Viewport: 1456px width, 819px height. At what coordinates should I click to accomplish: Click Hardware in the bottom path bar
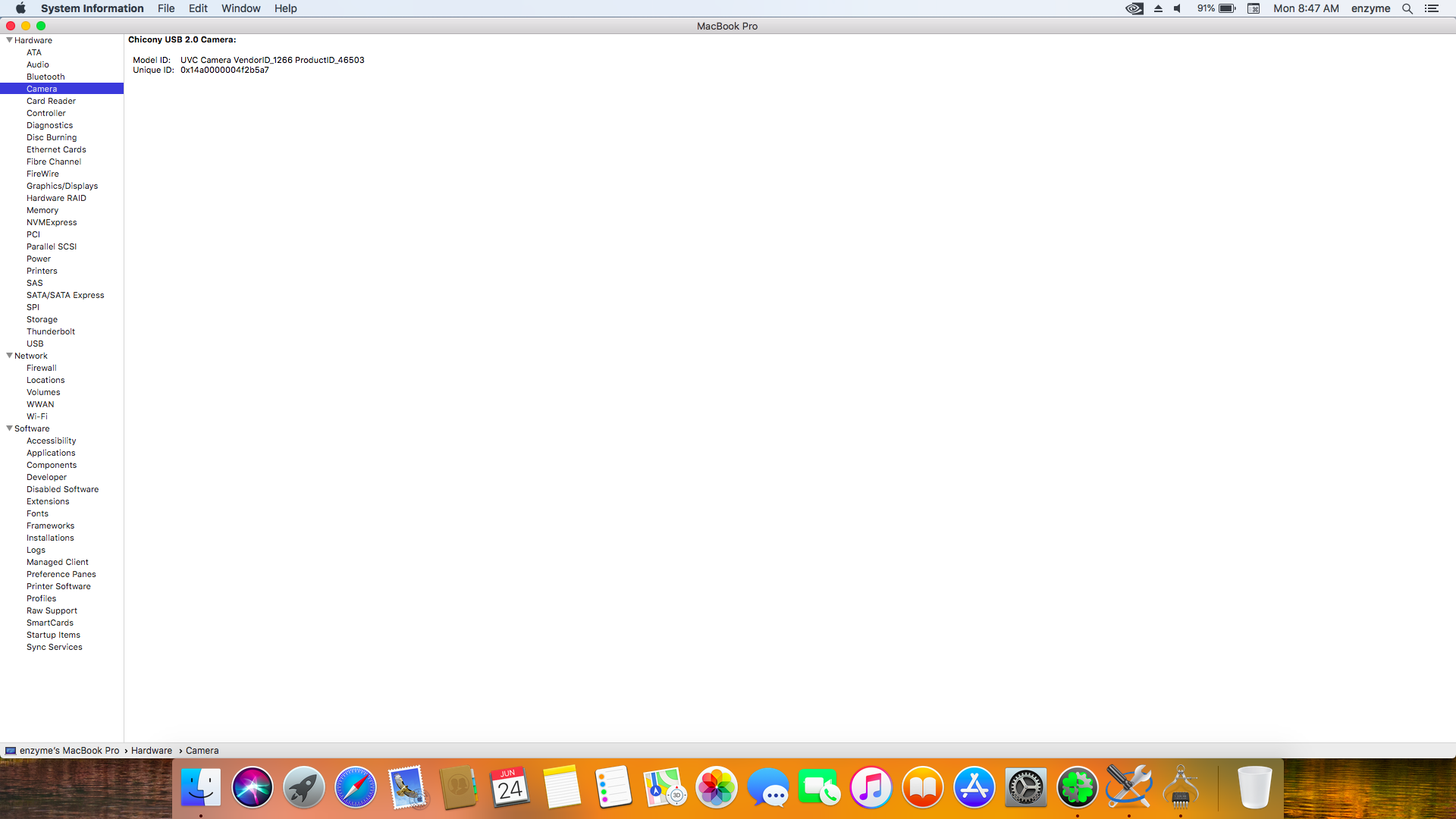[x=152, y=751]
